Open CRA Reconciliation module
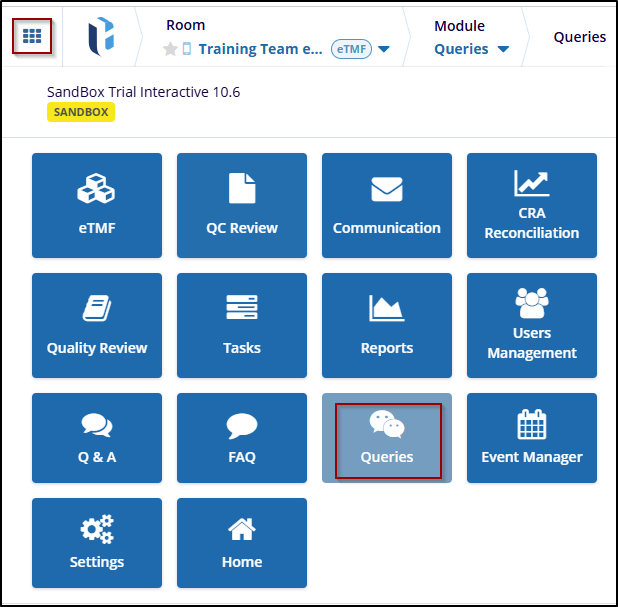The image size is (618, 607). (532, 205)
